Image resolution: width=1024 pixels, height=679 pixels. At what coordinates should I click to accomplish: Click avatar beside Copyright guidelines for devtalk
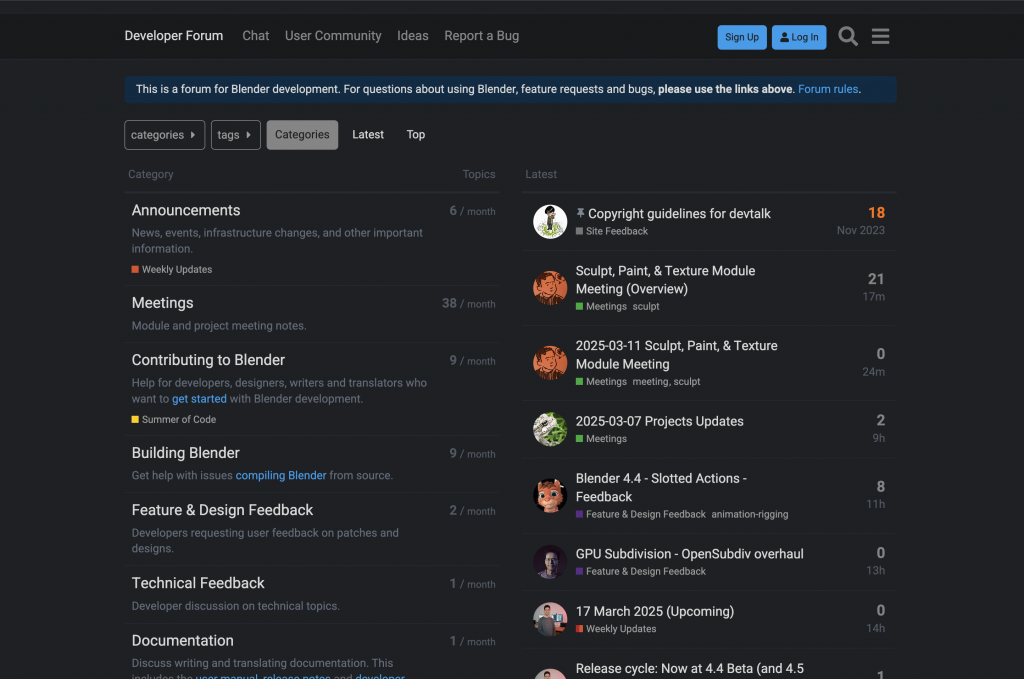point(550,221)
